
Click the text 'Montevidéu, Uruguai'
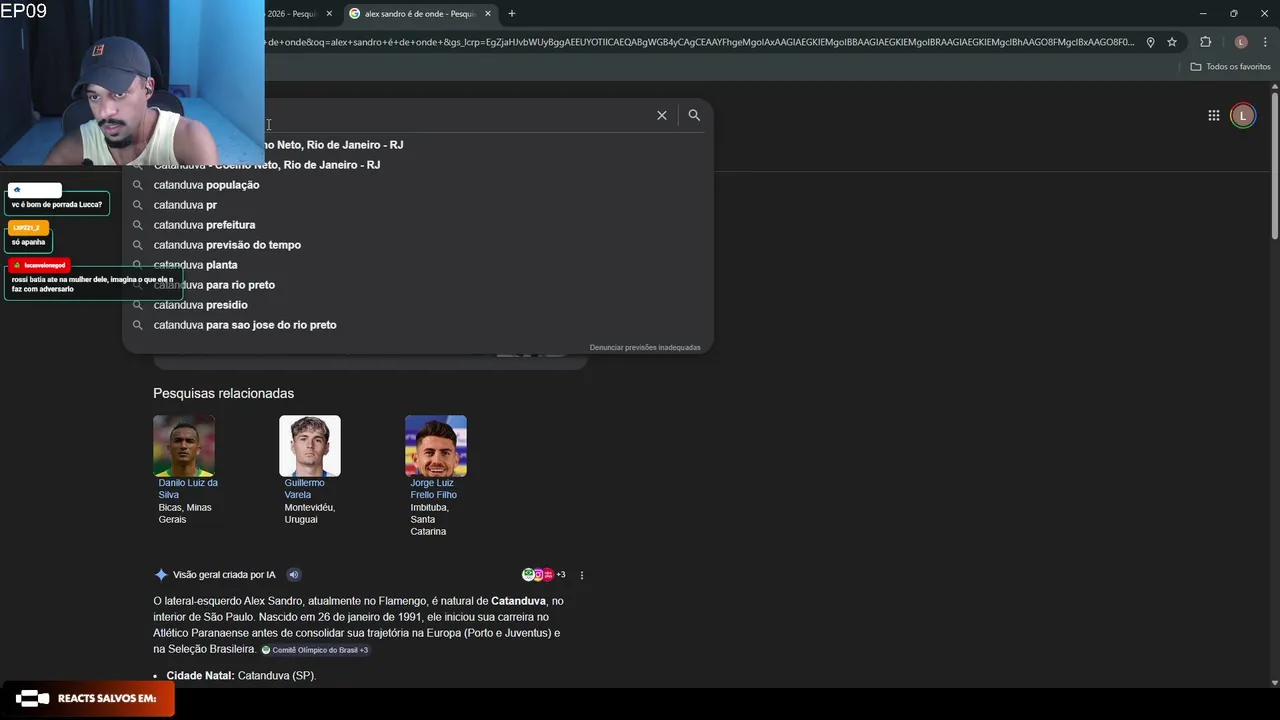[310, 513]
